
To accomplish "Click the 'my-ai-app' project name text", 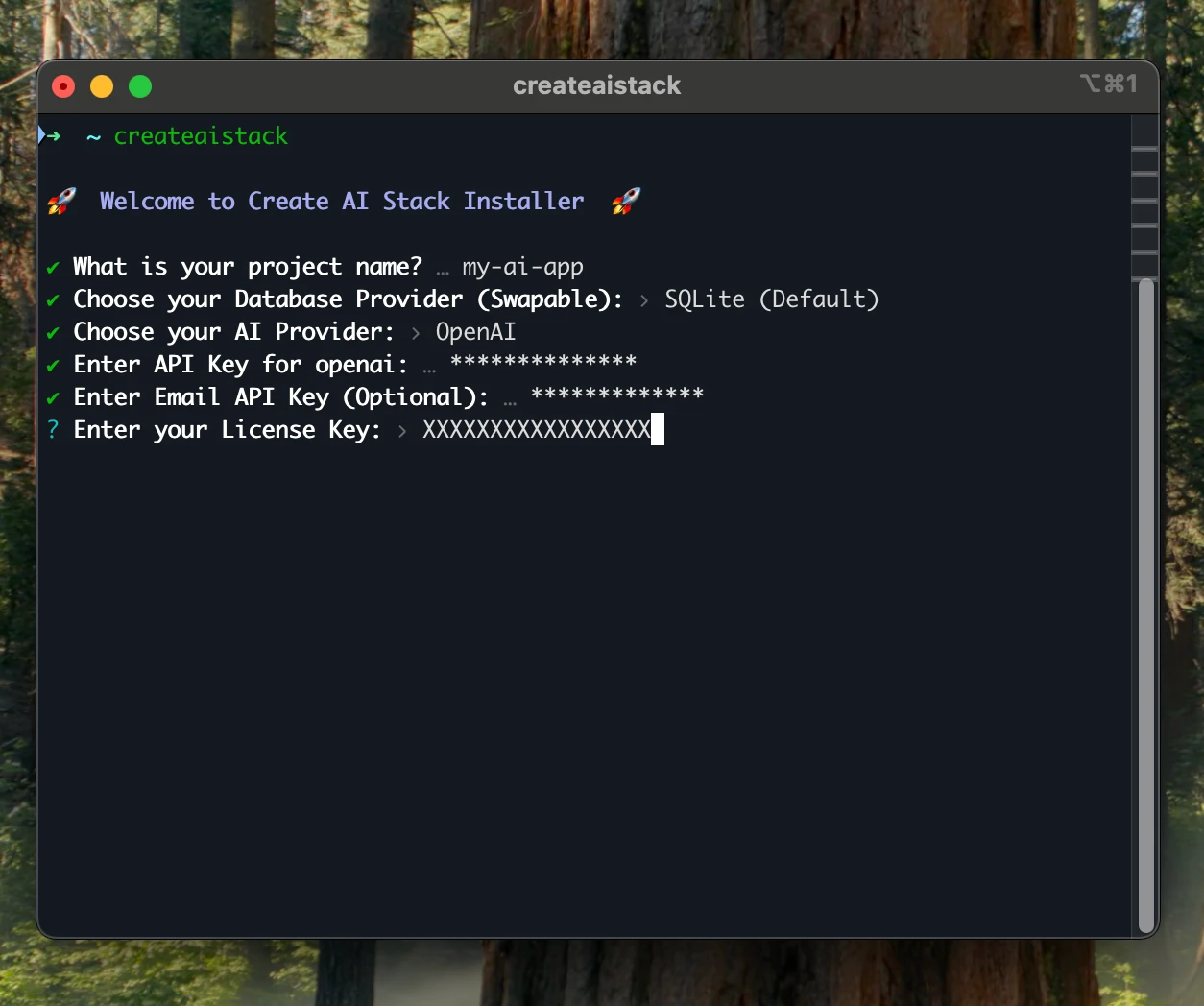I will click(x=522, y=268).
